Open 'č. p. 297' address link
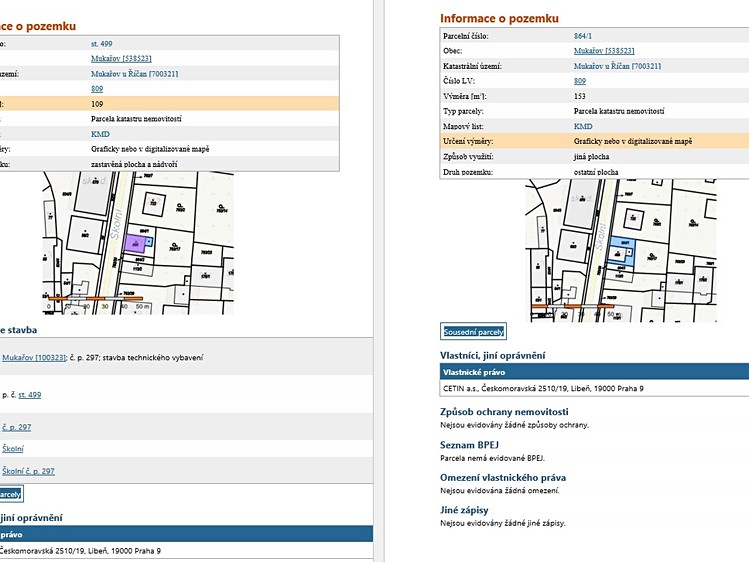This screenshot has height=562, width=749. (x=16, y=427)
